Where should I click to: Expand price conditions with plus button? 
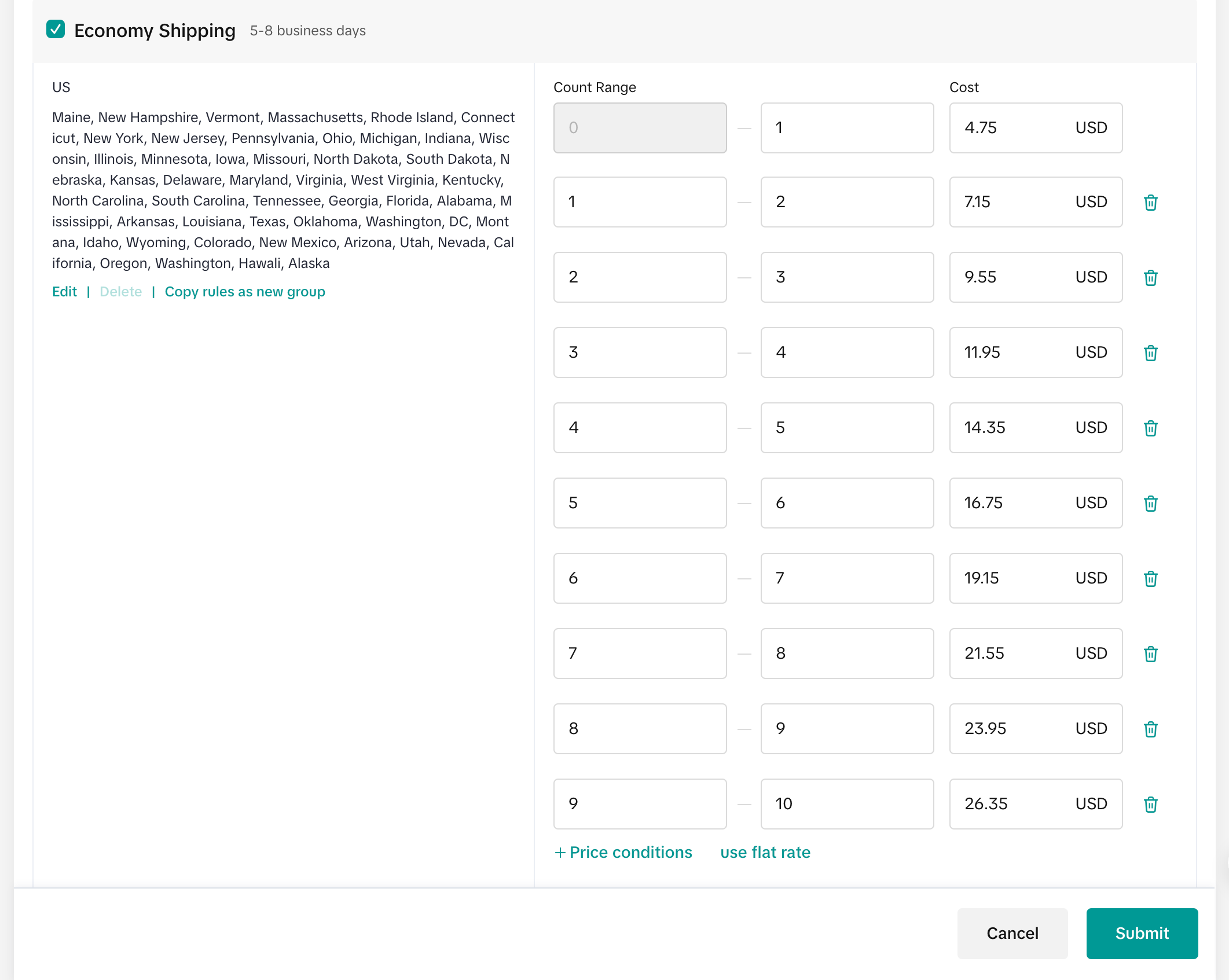click(623, 853)
